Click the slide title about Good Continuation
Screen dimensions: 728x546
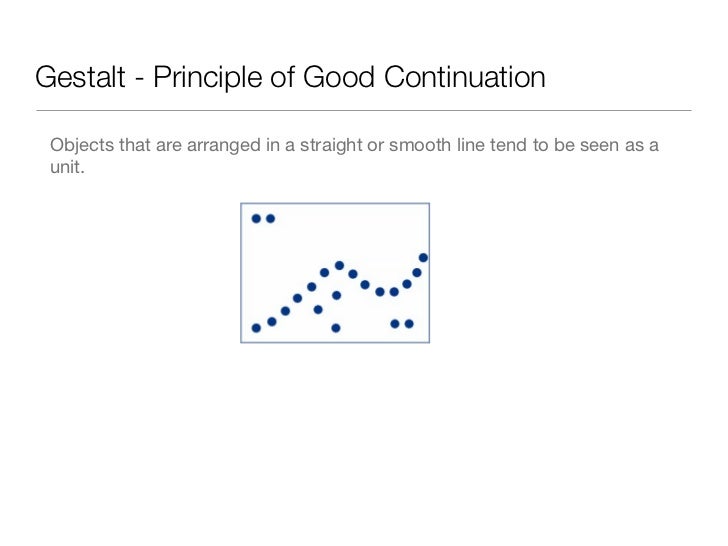[290, 77]
